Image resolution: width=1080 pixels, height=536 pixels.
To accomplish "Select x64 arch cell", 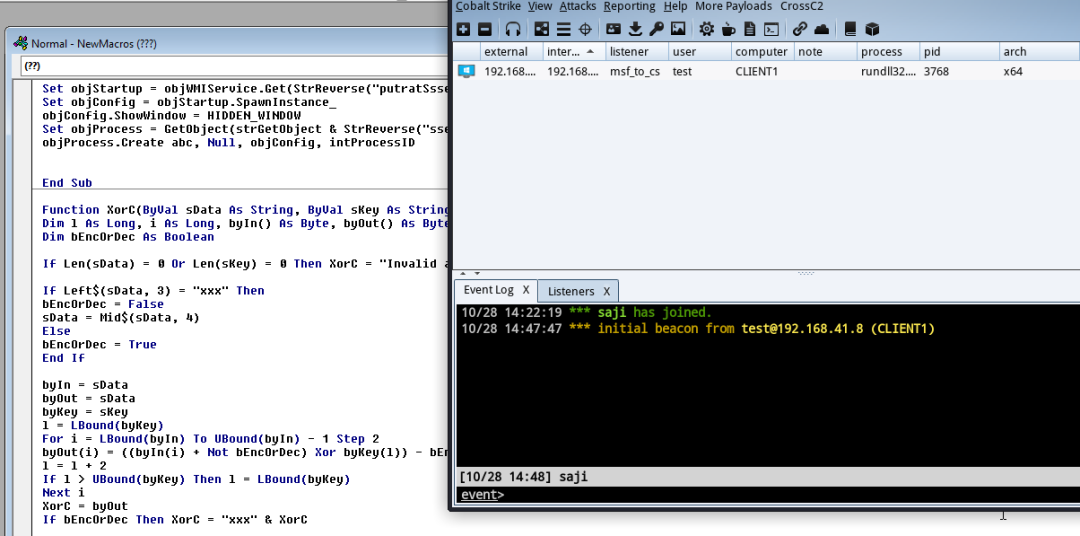I will coord(1039,71).
